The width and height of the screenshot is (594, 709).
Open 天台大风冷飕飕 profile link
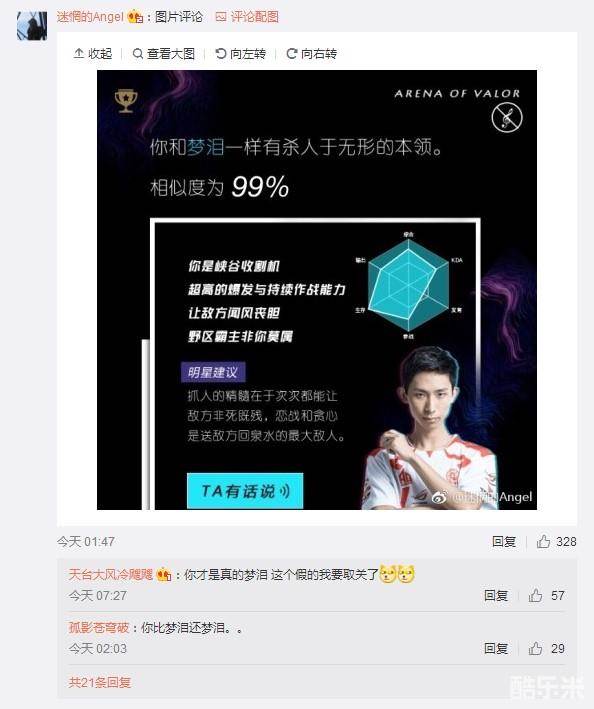[111, 574]
